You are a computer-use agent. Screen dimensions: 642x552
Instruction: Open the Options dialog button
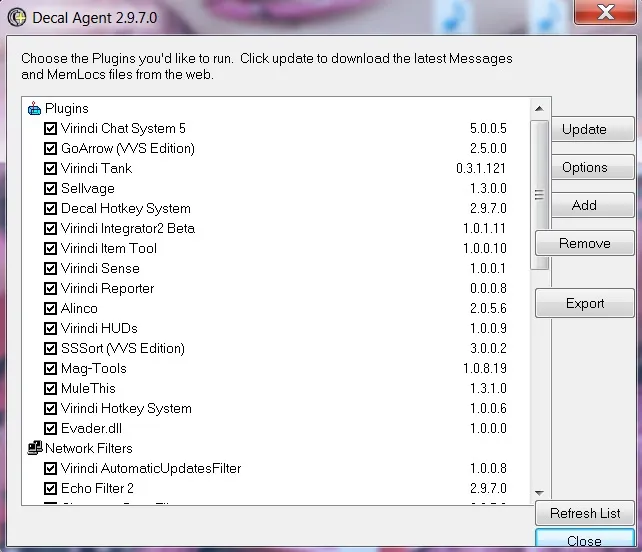pos(585,168)
